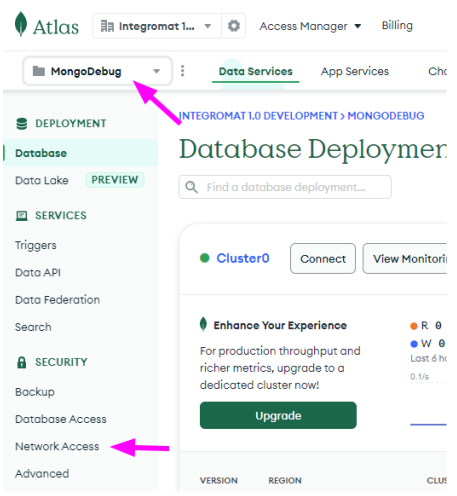Screen dimensions: 457x496
Task: Click the Cluster0 green status dot
Action: click(x=205, y=258)
